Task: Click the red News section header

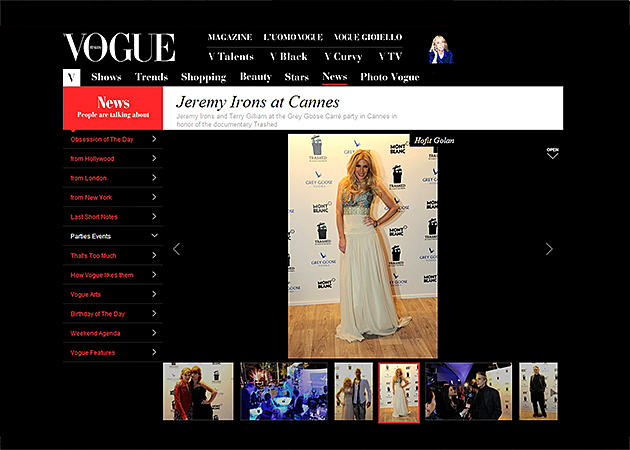Action: (113, 106)
